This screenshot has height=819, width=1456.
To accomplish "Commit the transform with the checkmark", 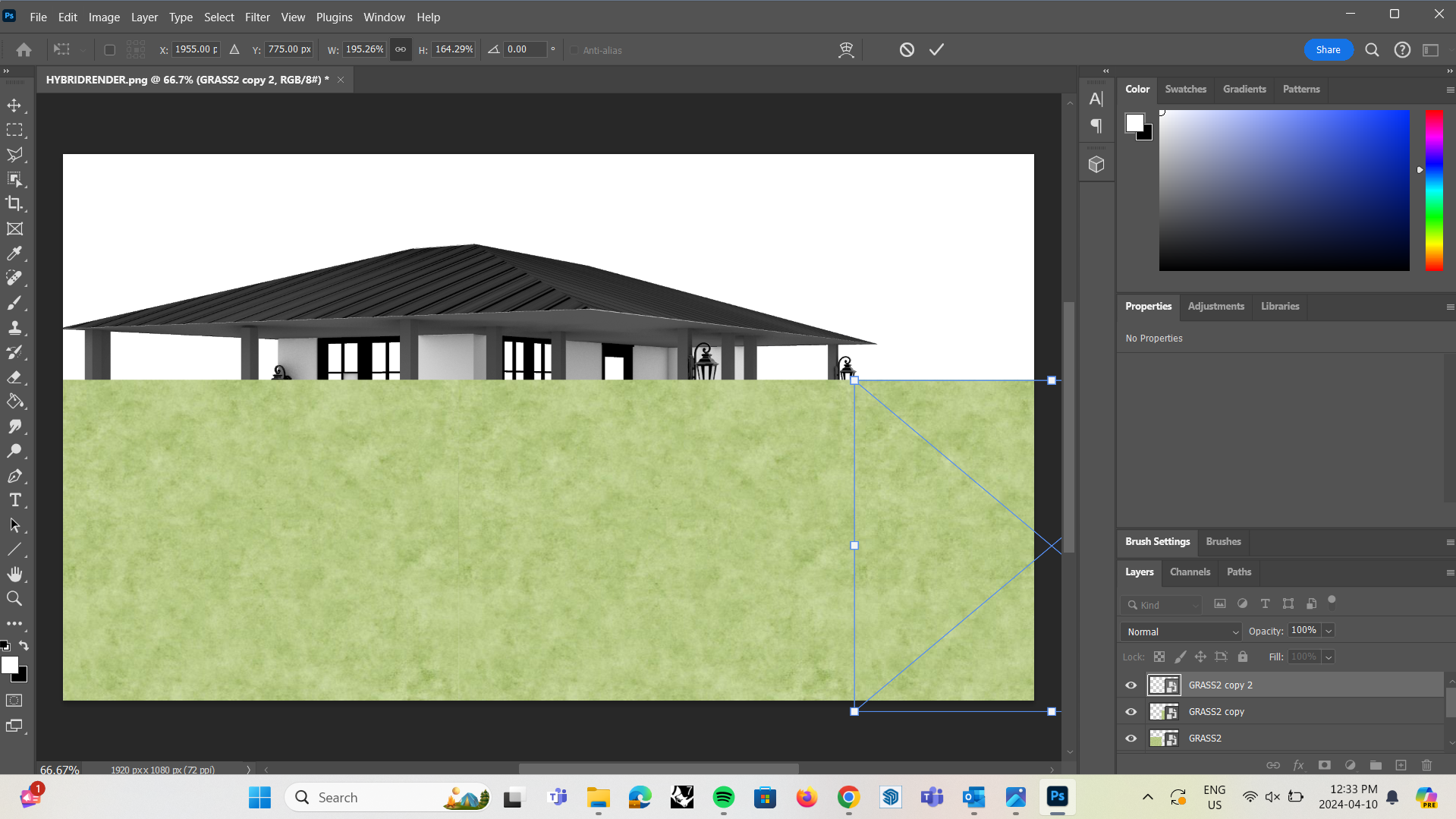I will tap(936, 49).
